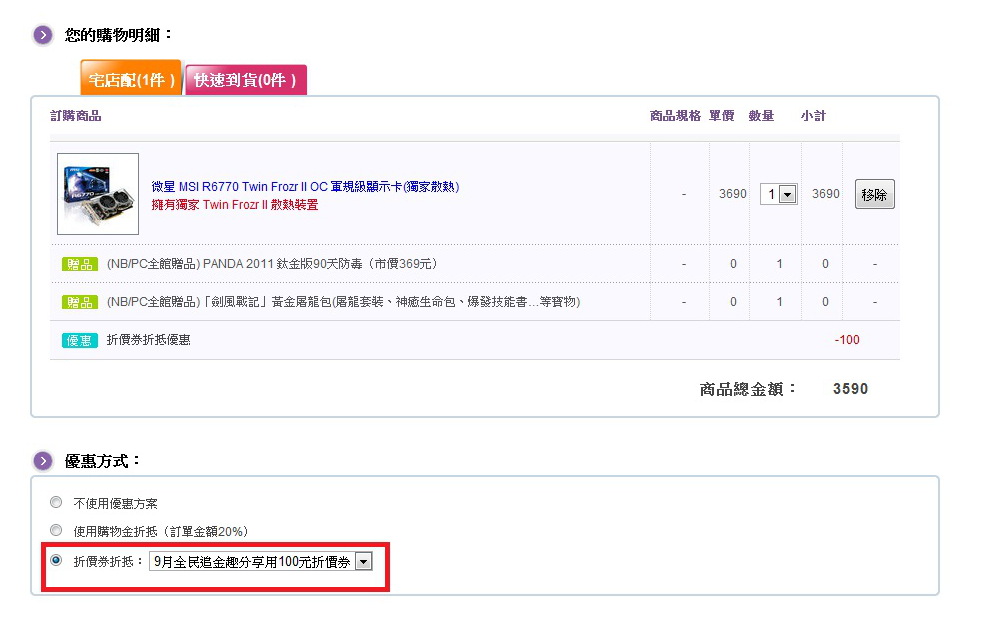The width and height of the screenshot is (989, 623).
Task: Open the MSI R6770 graphics card thumbnail
Action: point(98,194)
